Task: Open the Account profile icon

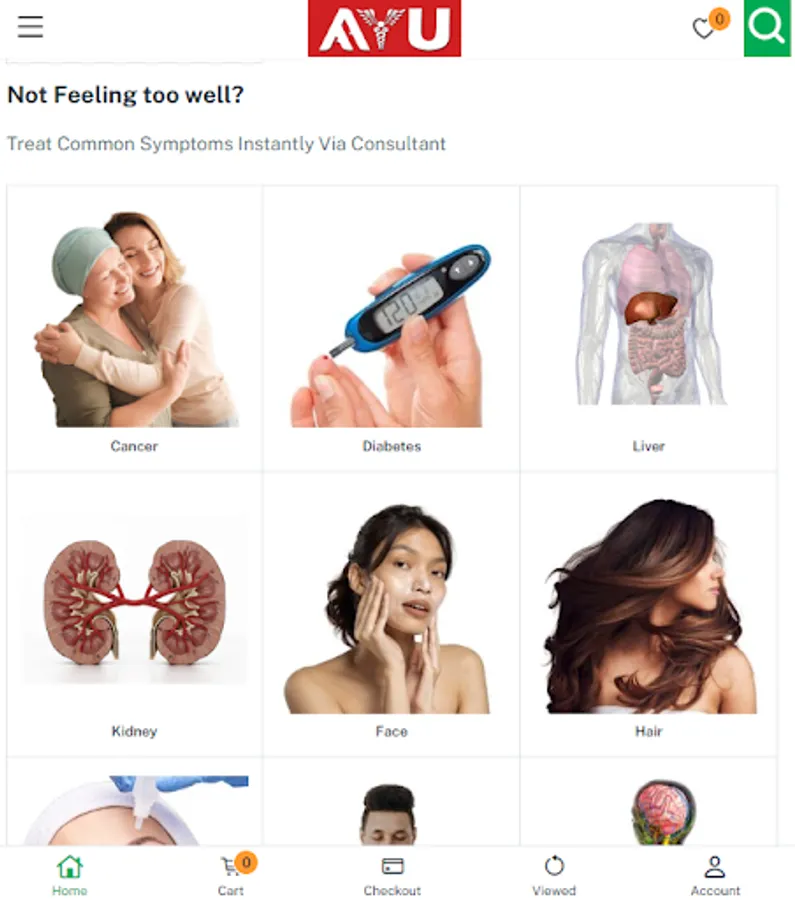Action: (715, 867)
